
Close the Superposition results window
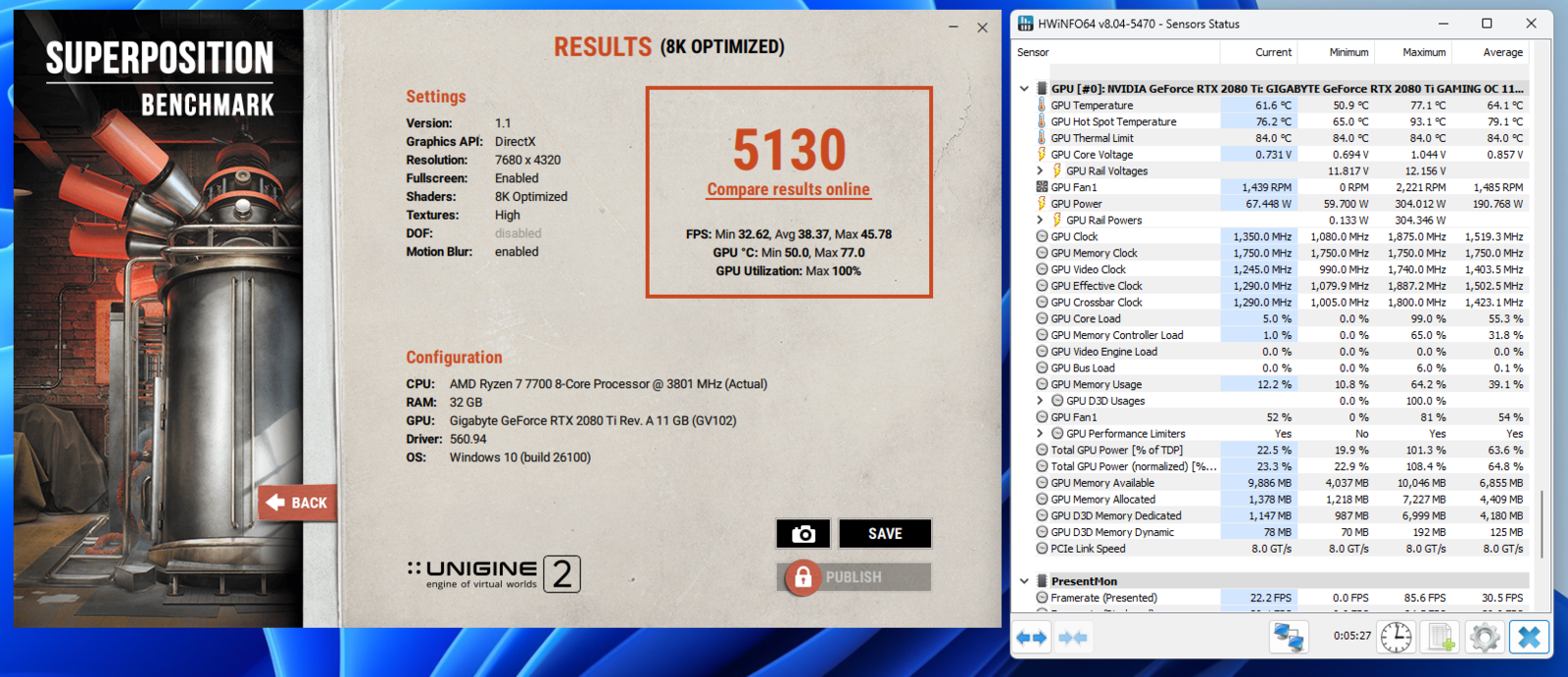click(x=982, y=27)
